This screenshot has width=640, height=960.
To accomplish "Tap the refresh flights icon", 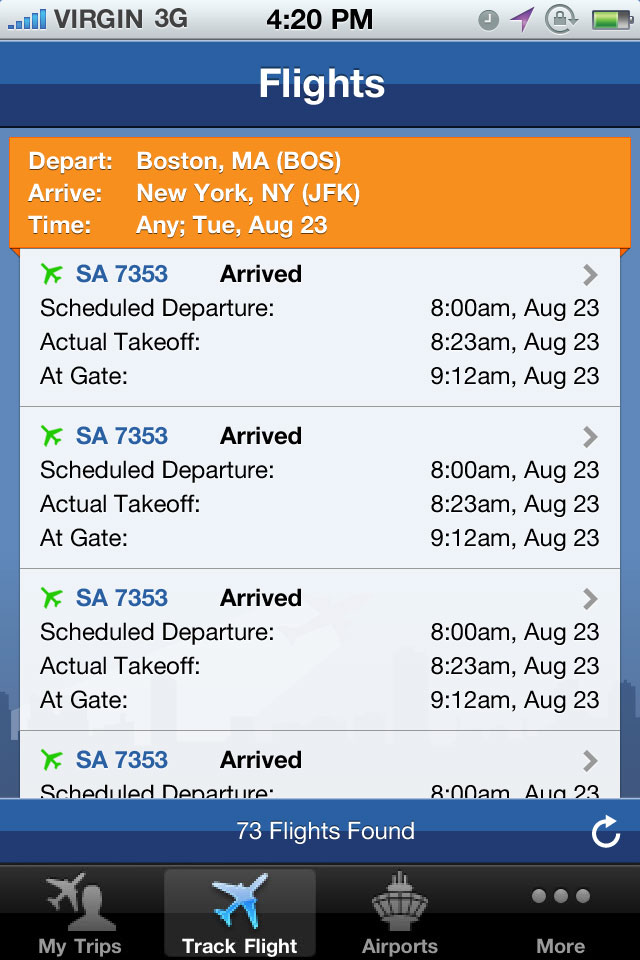I will click(606, 831).
